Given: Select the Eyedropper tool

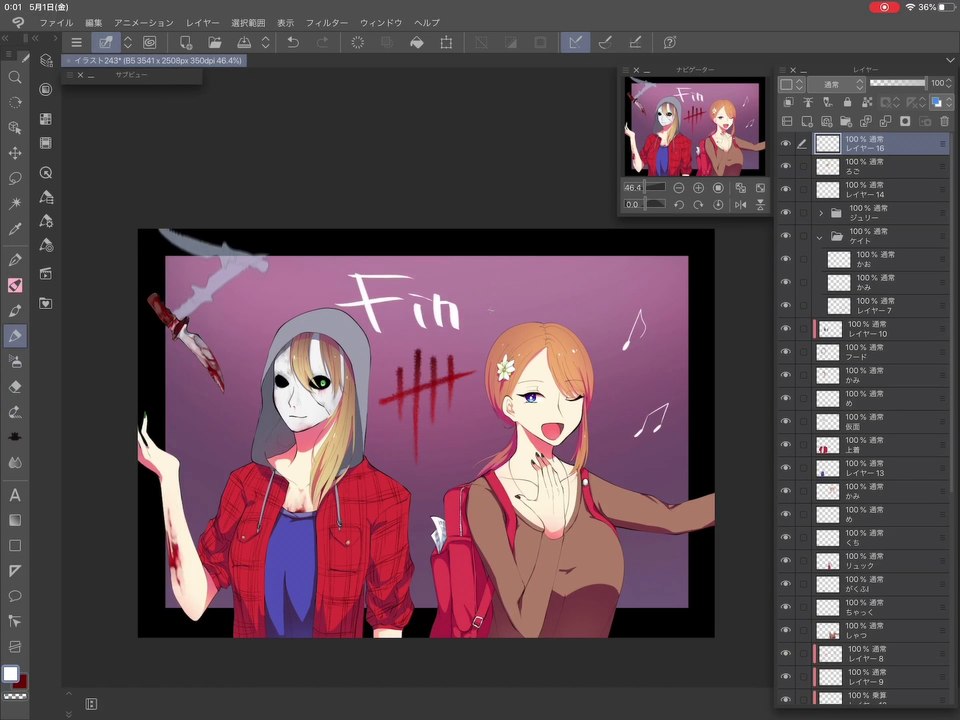Looking at the screenshot, I should pyautogui.click(x=15, y=229).
